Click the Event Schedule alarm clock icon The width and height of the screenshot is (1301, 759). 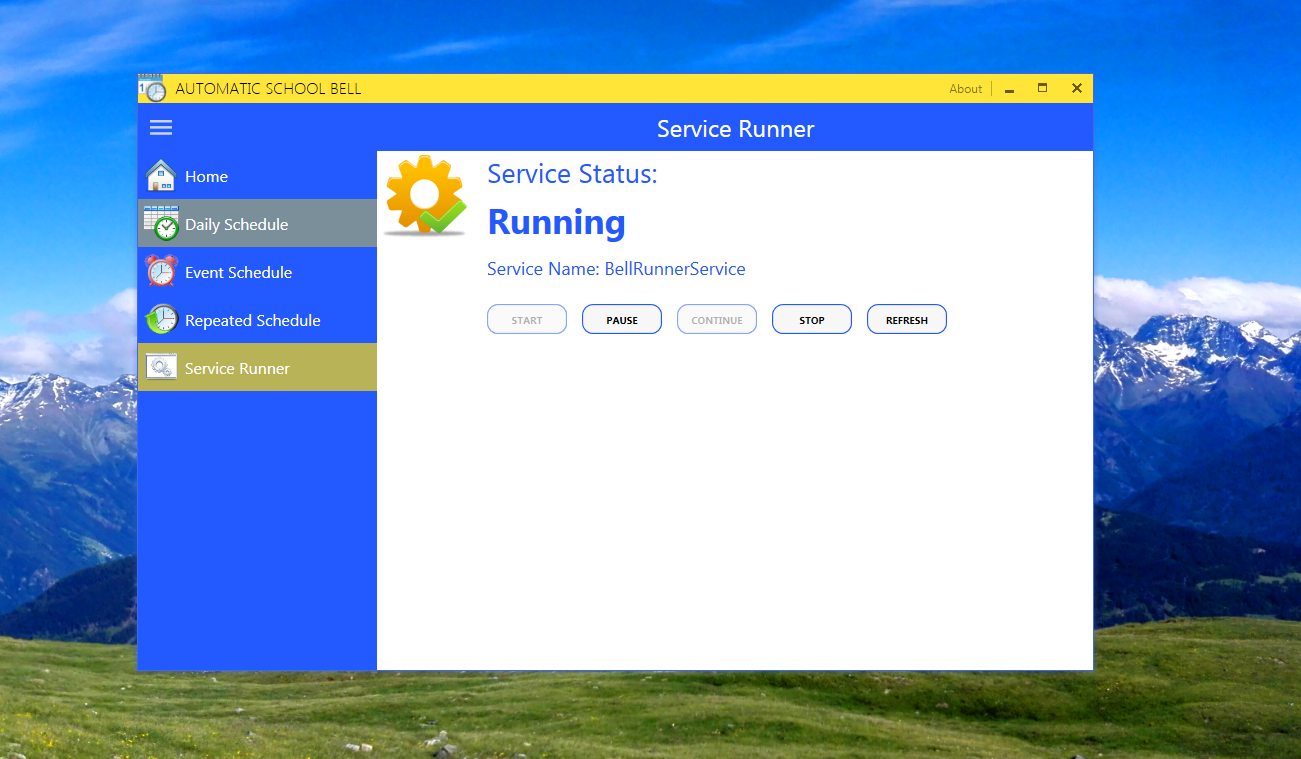click(x=161, y=271)
